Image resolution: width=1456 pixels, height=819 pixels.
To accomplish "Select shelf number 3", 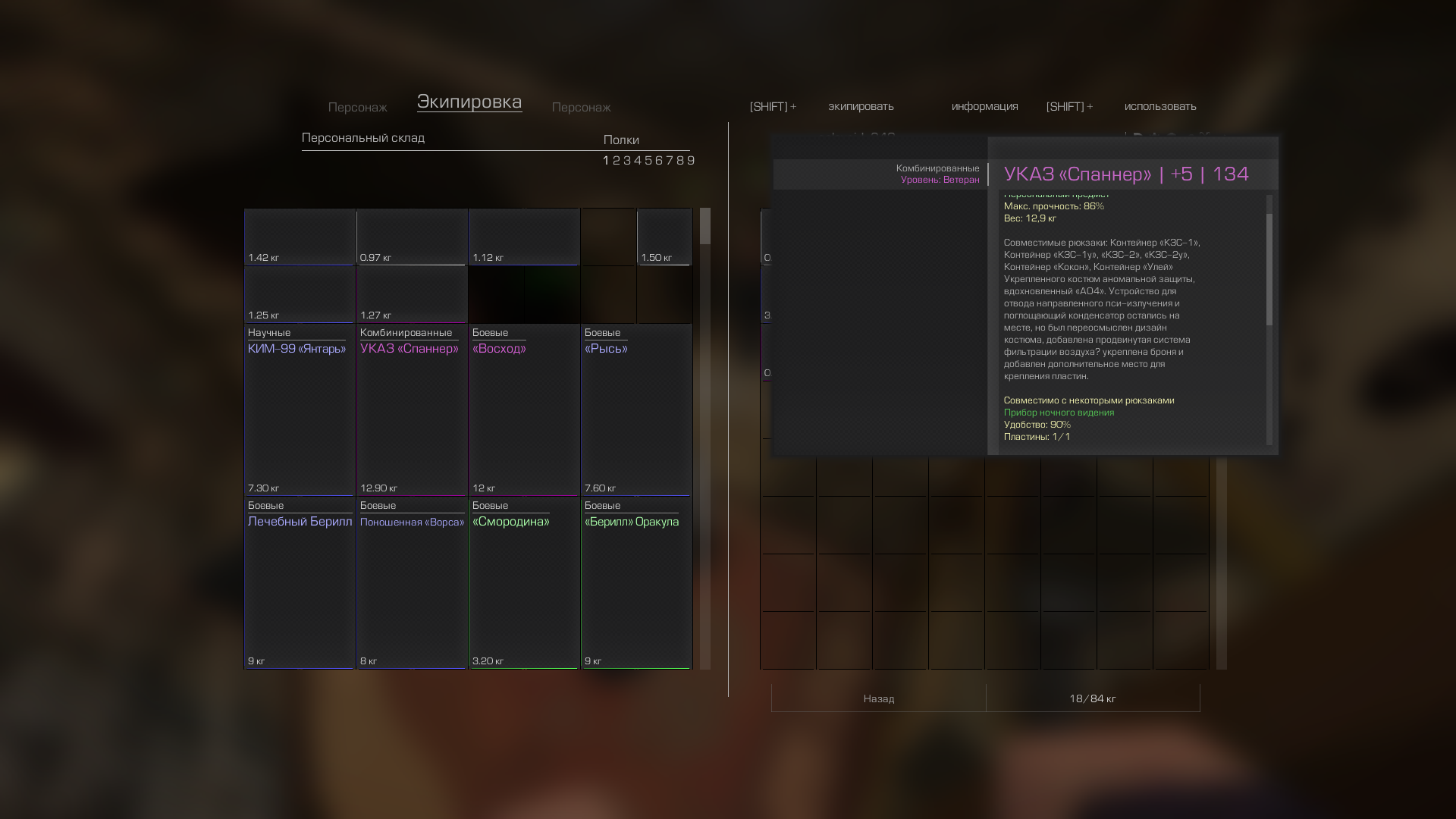I will (x=627, y=161).
